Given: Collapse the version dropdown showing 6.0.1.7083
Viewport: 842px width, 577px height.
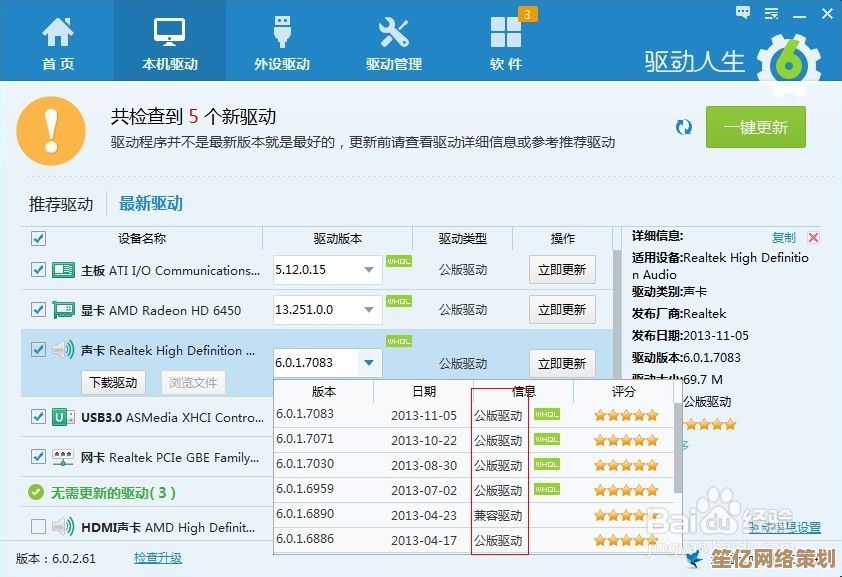Looking at the screenshot, I should click(328, 363).
